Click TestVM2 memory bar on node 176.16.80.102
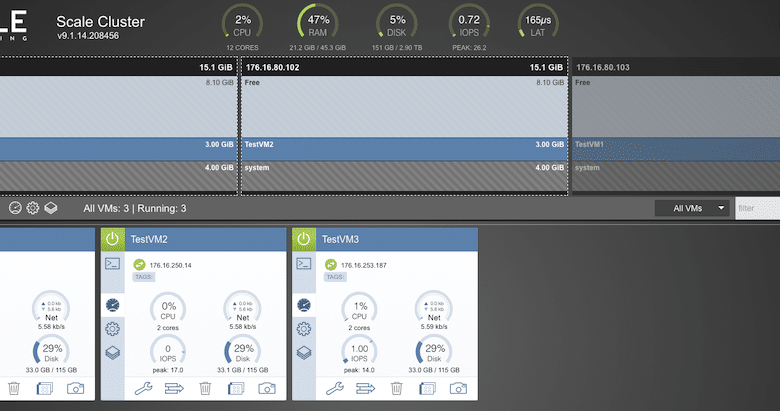780x411 pixels. 404,149
